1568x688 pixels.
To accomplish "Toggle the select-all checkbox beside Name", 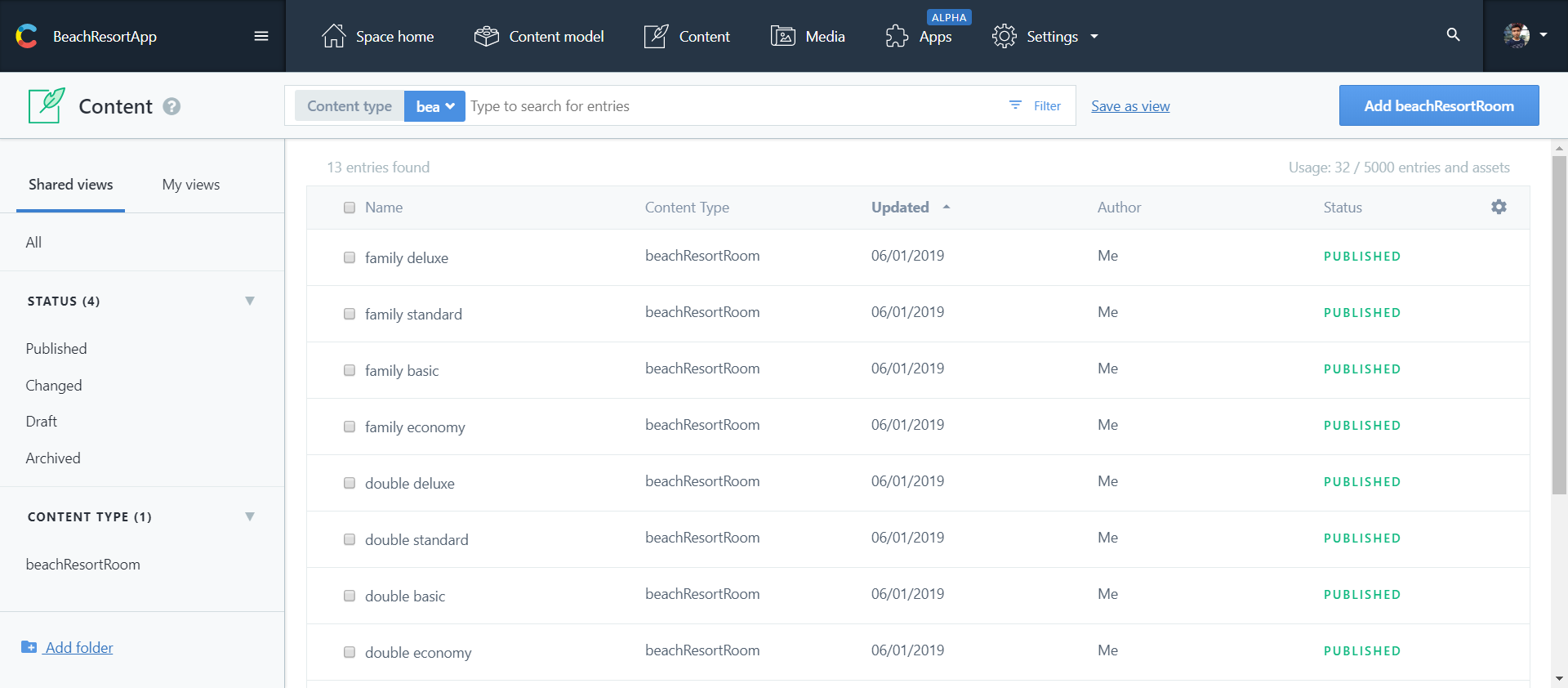I will click(x=350, y=208).
